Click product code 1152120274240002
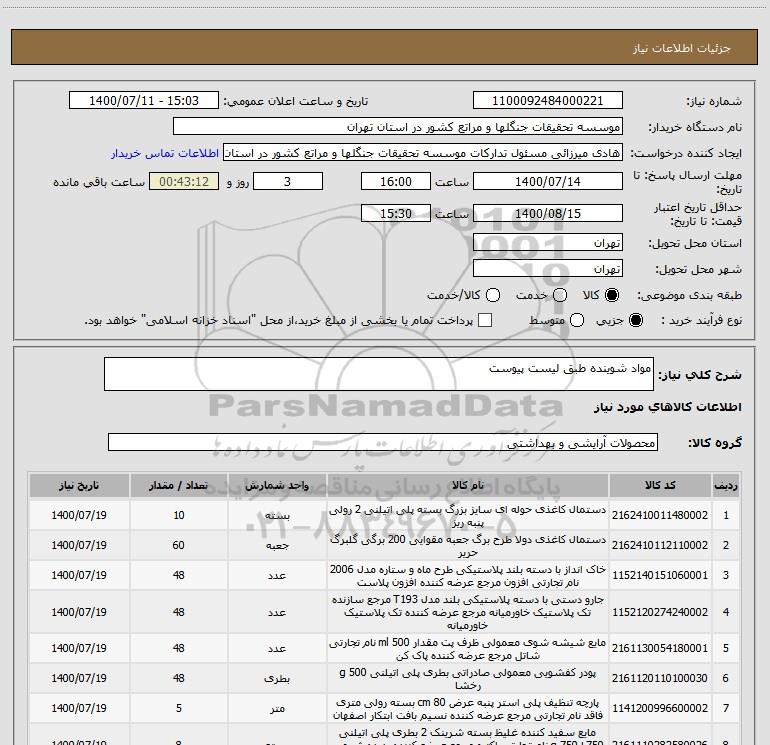The width and height of the screenshot is (770, 745). click(660, 612)
